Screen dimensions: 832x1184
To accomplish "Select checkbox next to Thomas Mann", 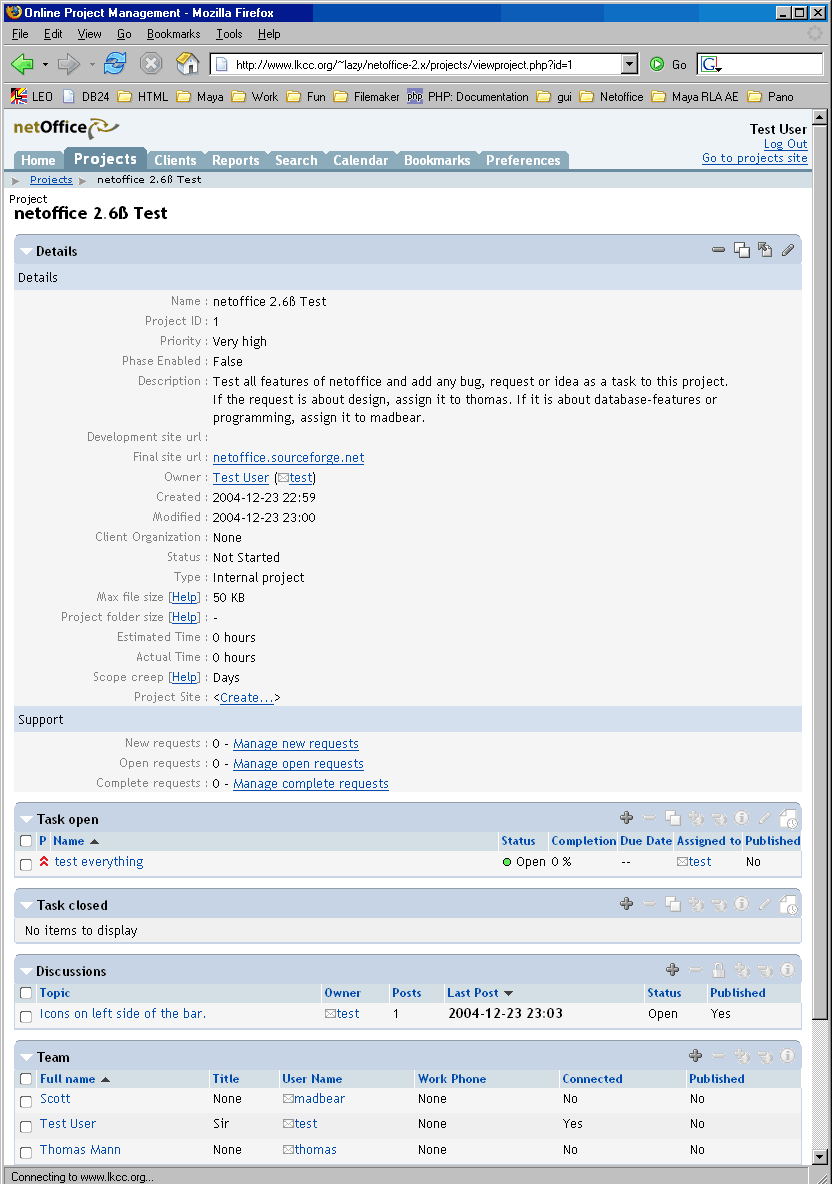I will pos(26,1152).
